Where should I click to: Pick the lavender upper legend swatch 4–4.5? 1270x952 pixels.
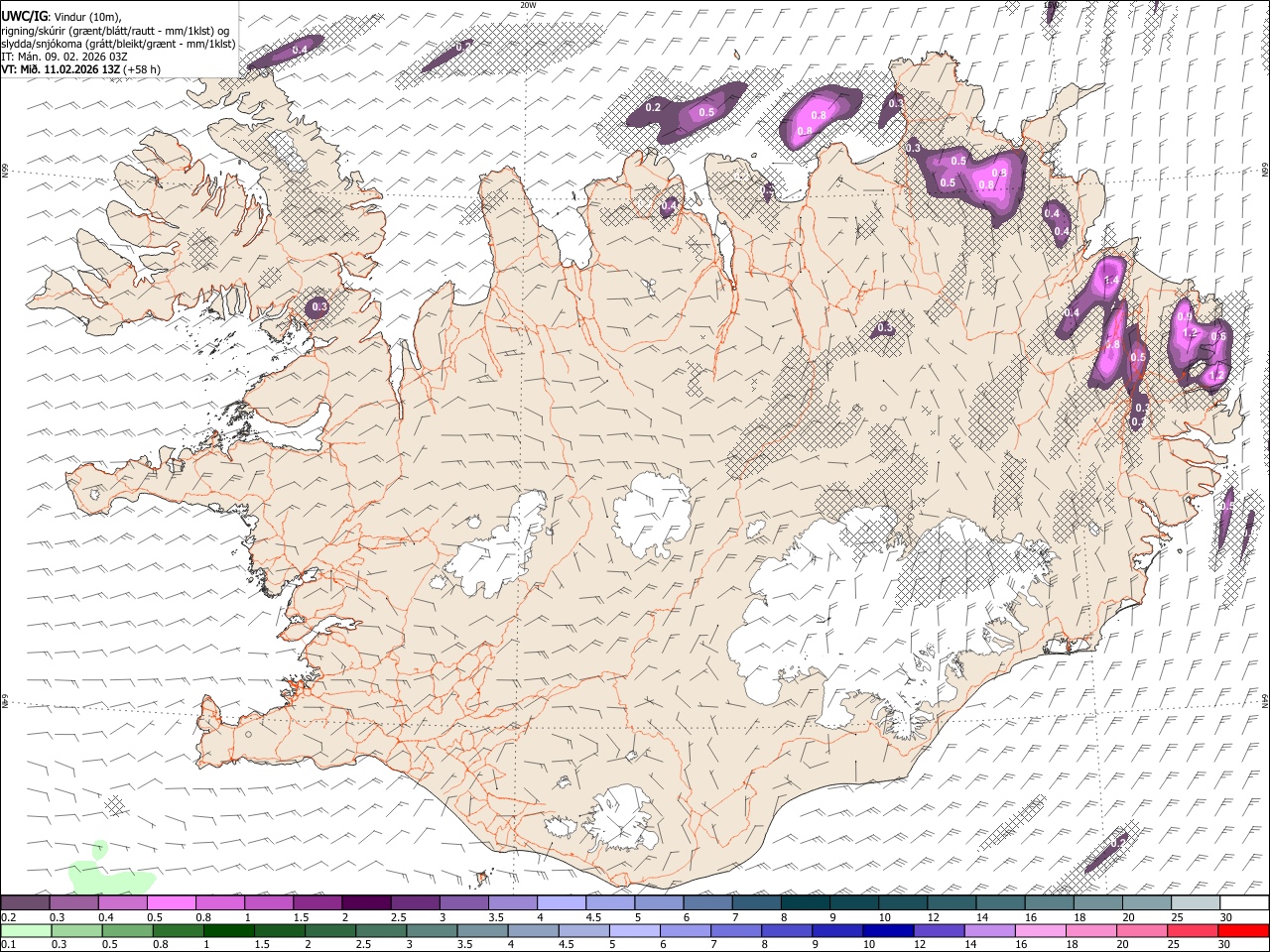pos(561,902)
